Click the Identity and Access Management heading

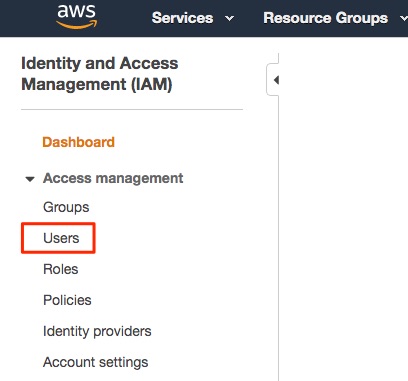(100, 74)
